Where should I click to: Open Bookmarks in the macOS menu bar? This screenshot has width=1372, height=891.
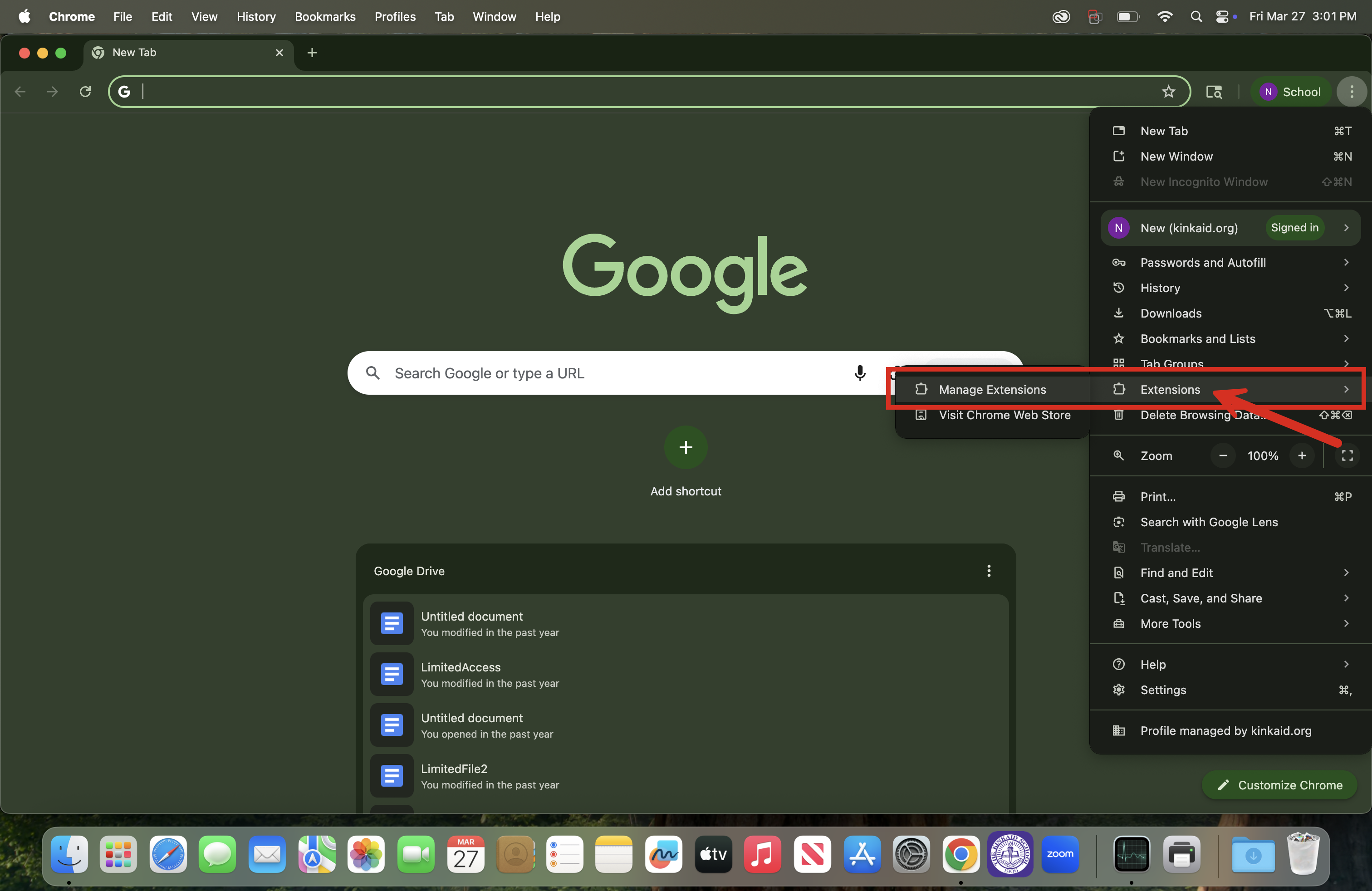click(x=324, y=17)
